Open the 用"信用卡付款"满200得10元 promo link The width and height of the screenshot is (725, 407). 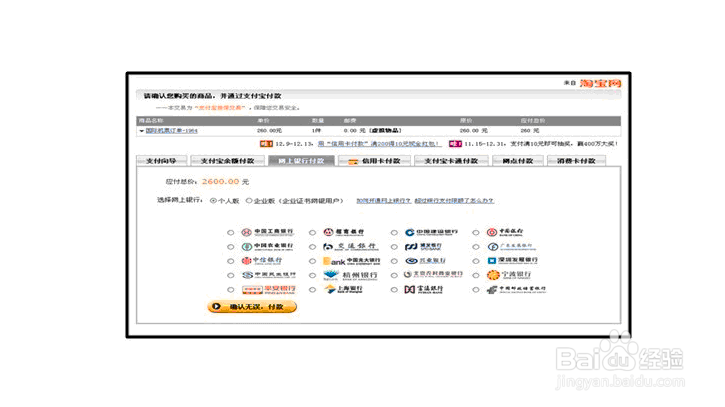click(379, 144)
